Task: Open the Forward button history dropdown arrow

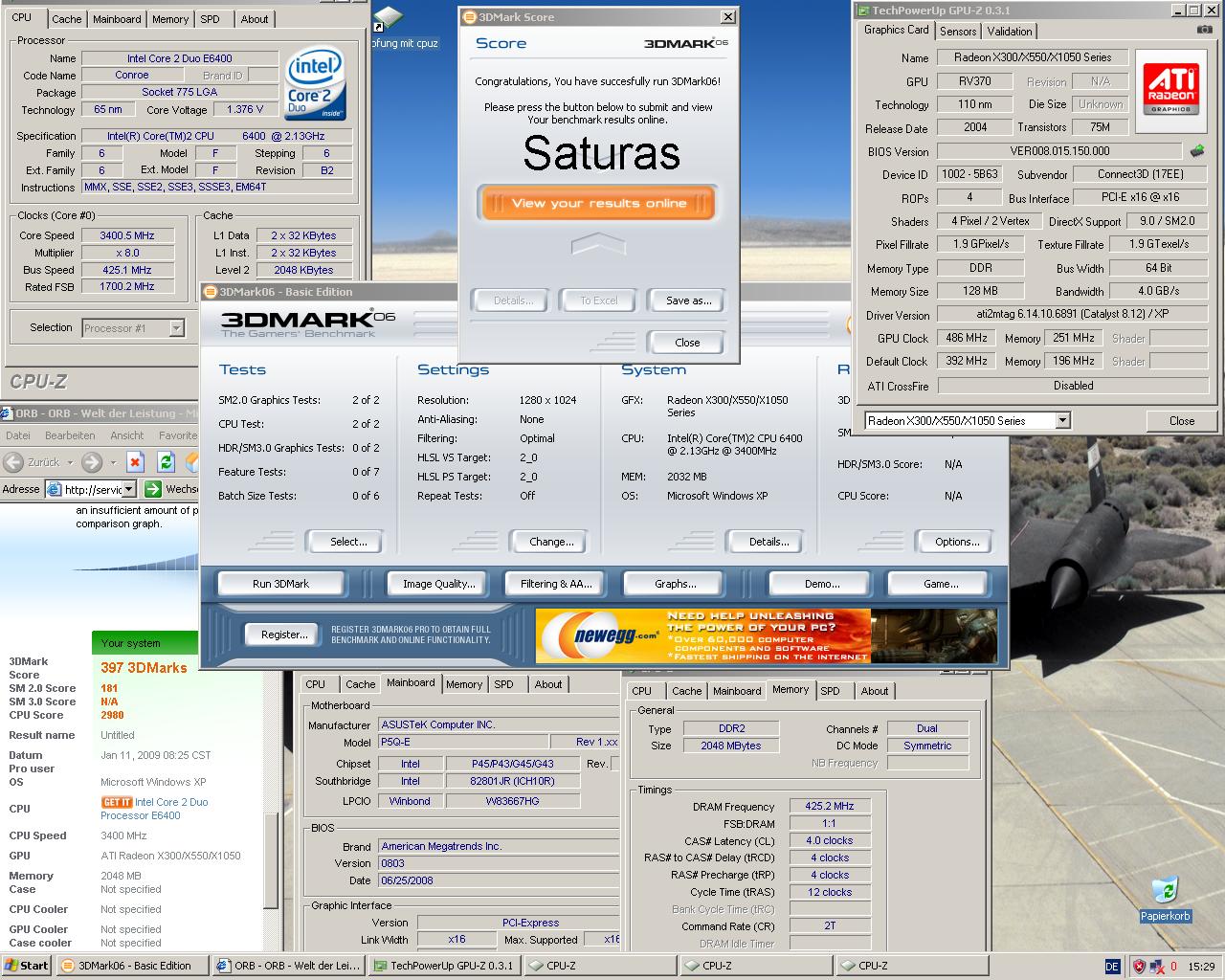Action: (x=112, y=462)
